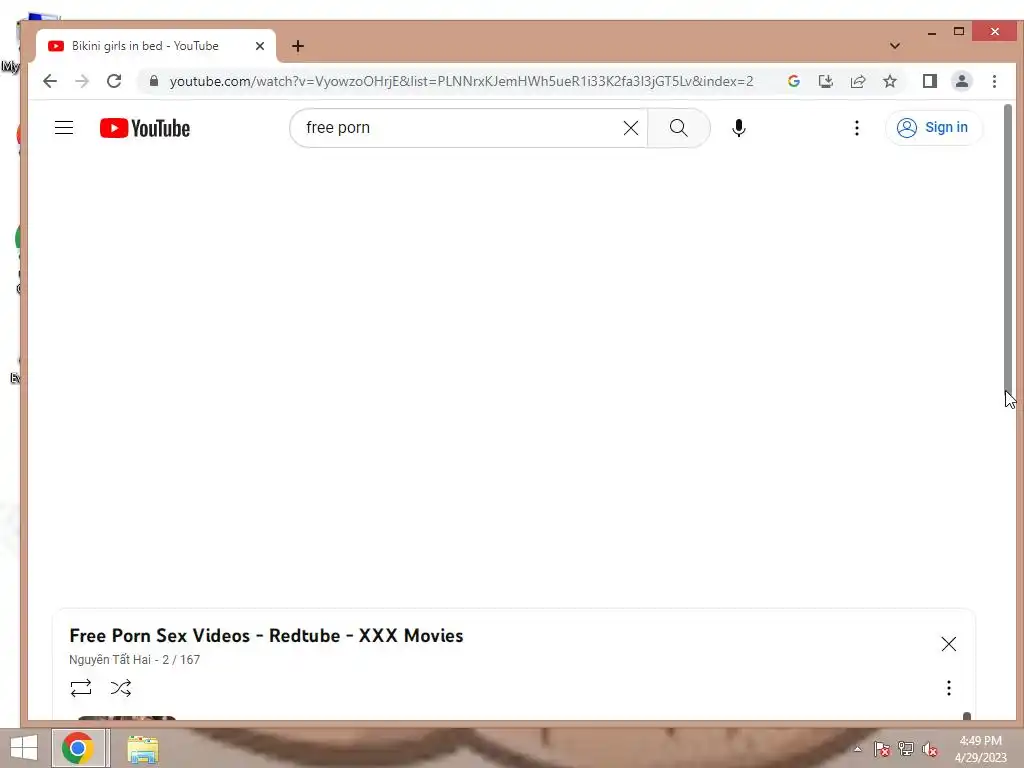Open the playlist title link
The image size is (1024, 768).
coord(266,635)
